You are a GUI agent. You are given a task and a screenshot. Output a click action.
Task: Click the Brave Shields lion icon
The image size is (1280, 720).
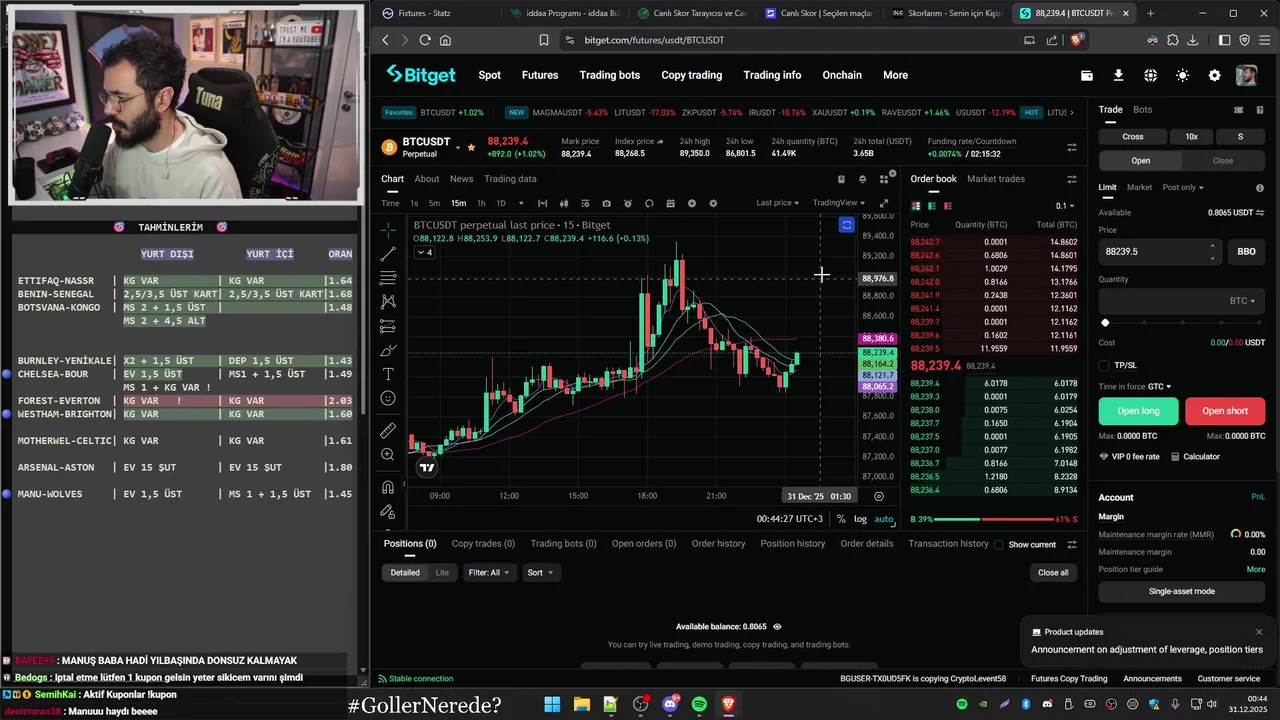coord(1077,40)
